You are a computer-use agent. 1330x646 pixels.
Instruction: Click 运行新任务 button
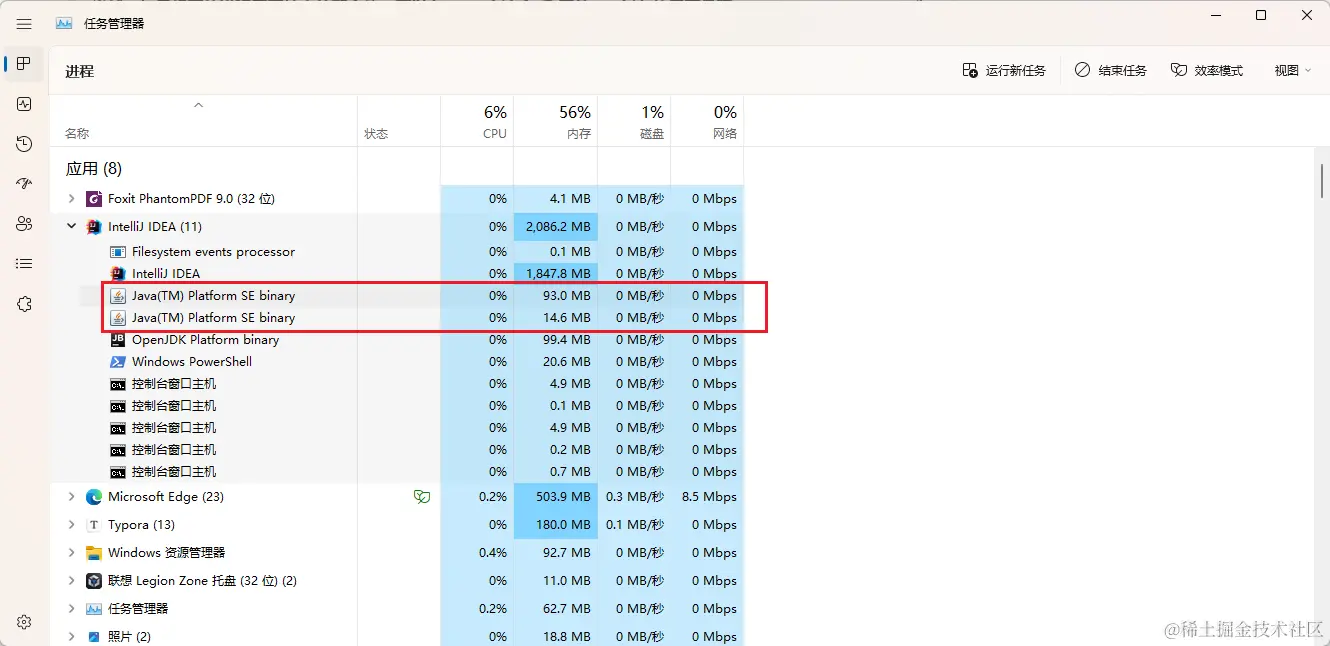(x=1004, y=71)
